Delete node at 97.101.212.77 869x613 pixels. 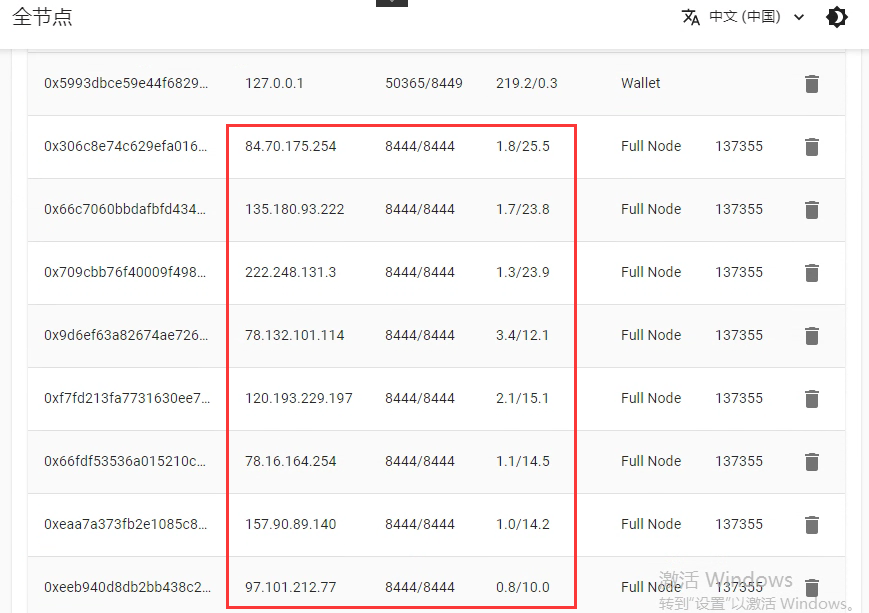[x=811, y=587]
